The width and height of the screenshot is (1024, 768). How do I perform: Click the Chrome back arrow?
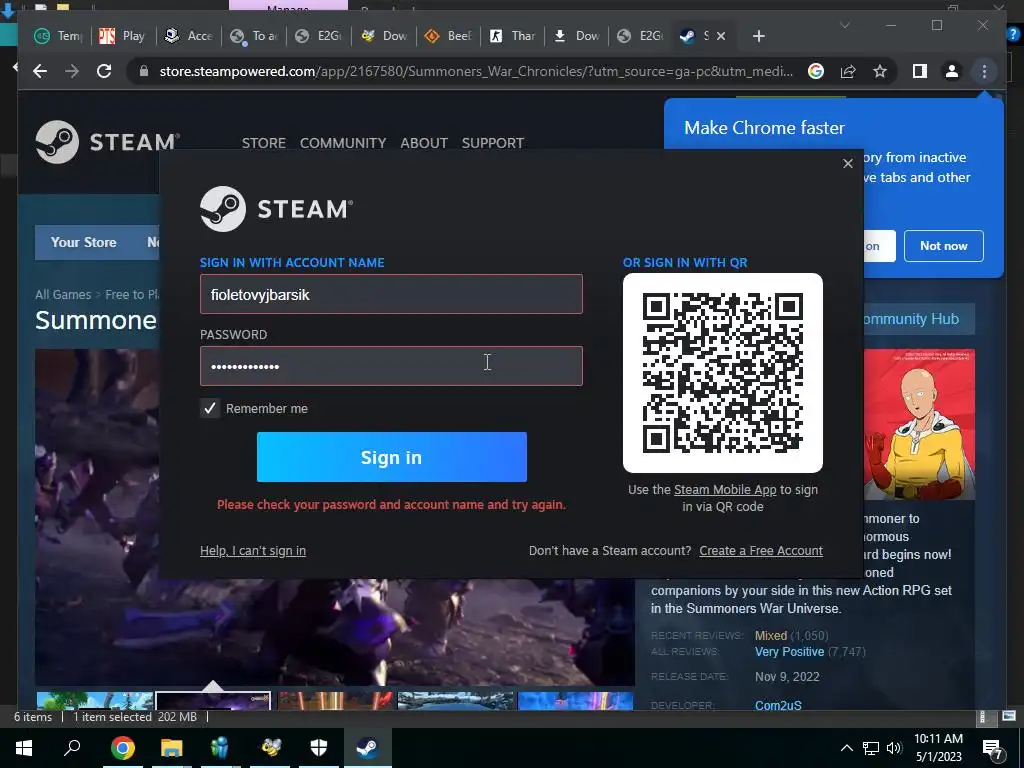pyautogui.click(x=40, y=71)
